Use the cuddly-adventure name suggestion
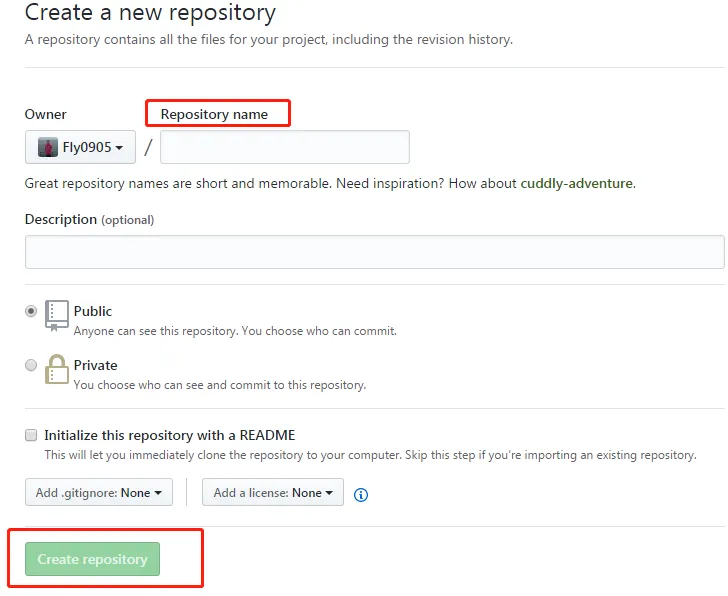Viewport: 728px width, 596px height. click(x=577, y=184)
